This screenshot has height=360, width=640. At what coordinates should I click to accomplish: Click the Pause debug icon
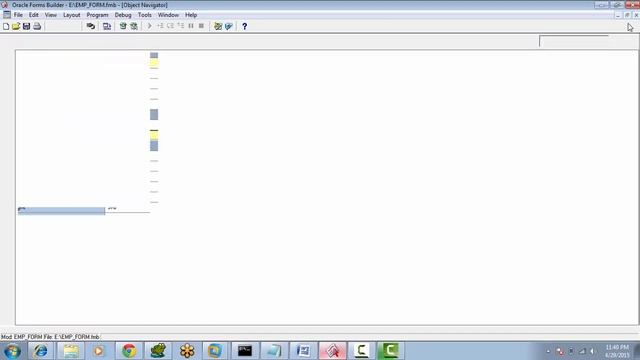(191, 26)
